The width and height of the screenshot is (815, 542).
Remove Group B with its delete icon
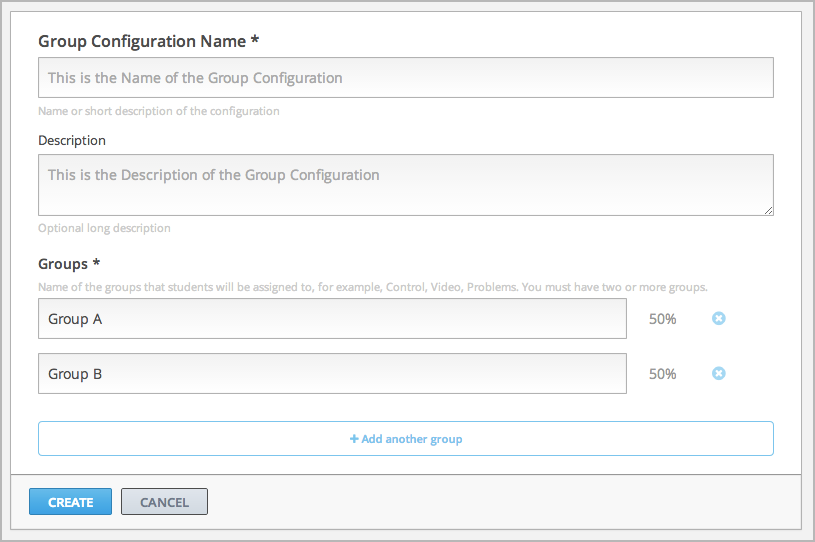coord(718,374)
